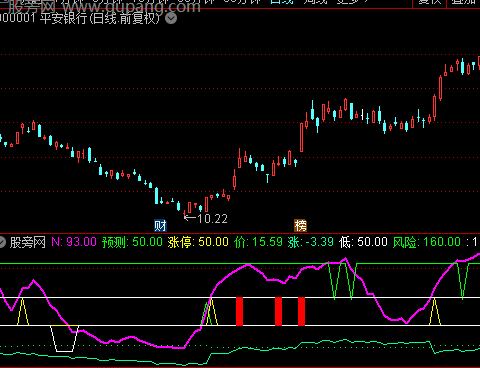Click the 涨: -3.39 indicator value
Image resolution: width=480 pixels, height=368 pixels.
[x=311, y=242]
